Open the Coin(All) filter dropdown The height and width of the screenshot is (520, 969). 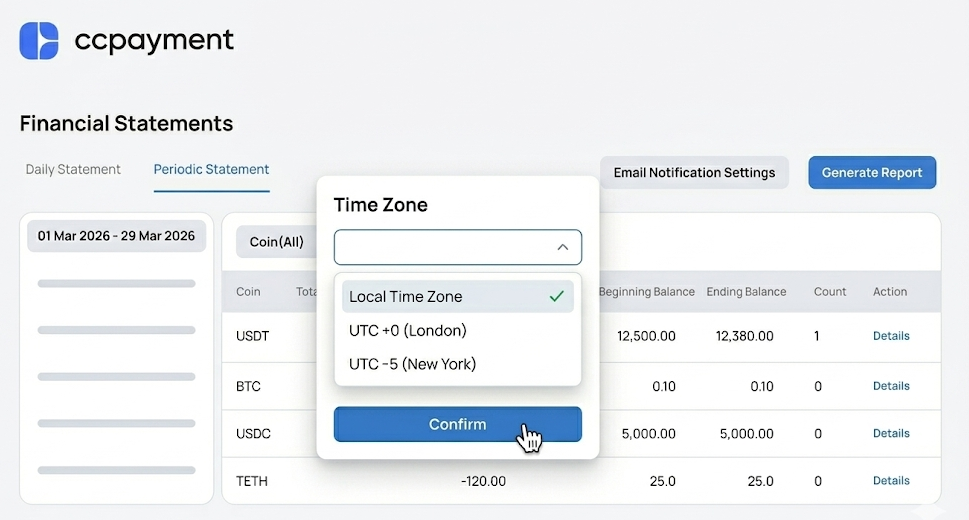click(277, 242)
